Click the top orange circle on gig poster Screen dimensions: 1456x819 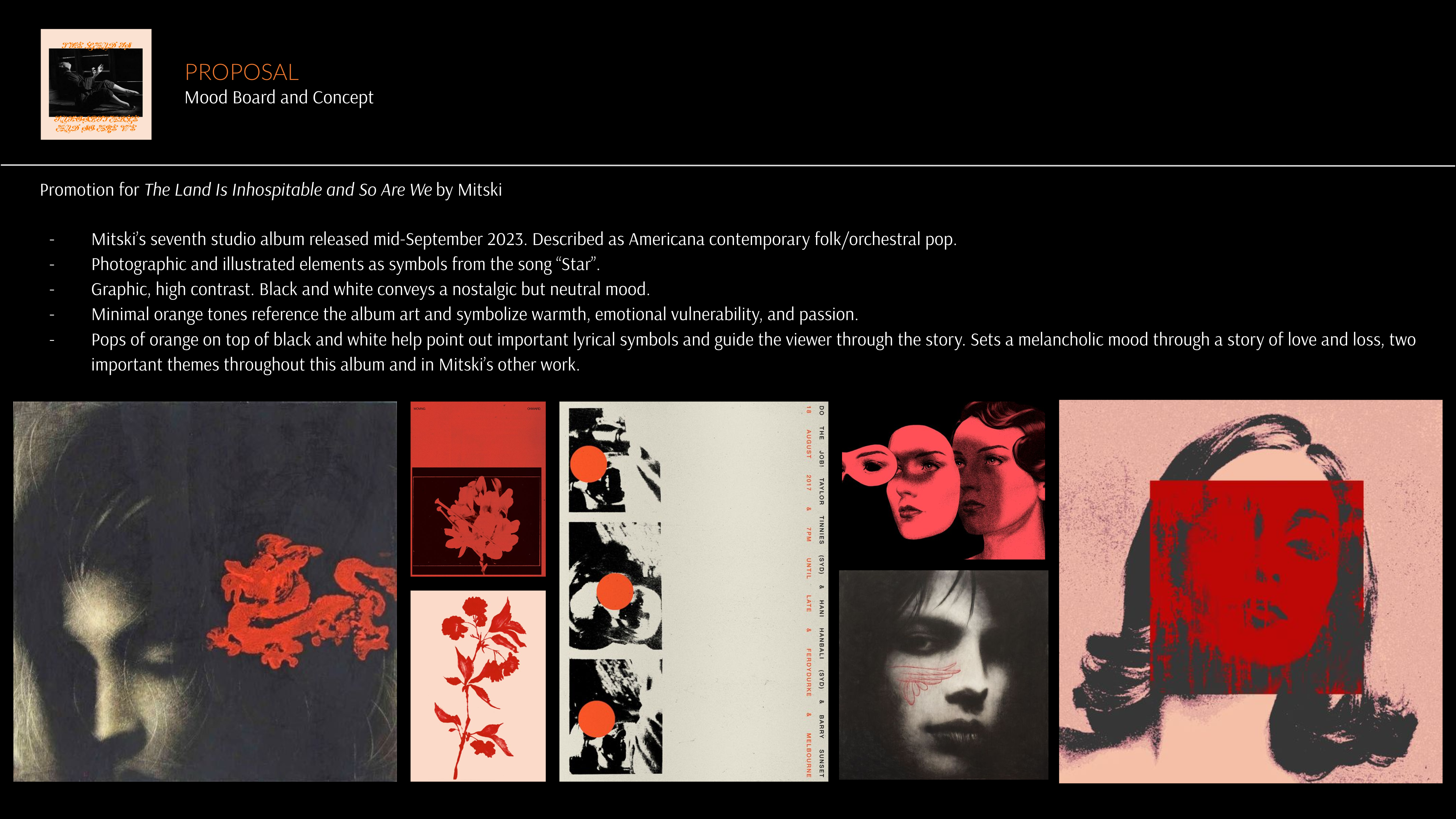588,464
